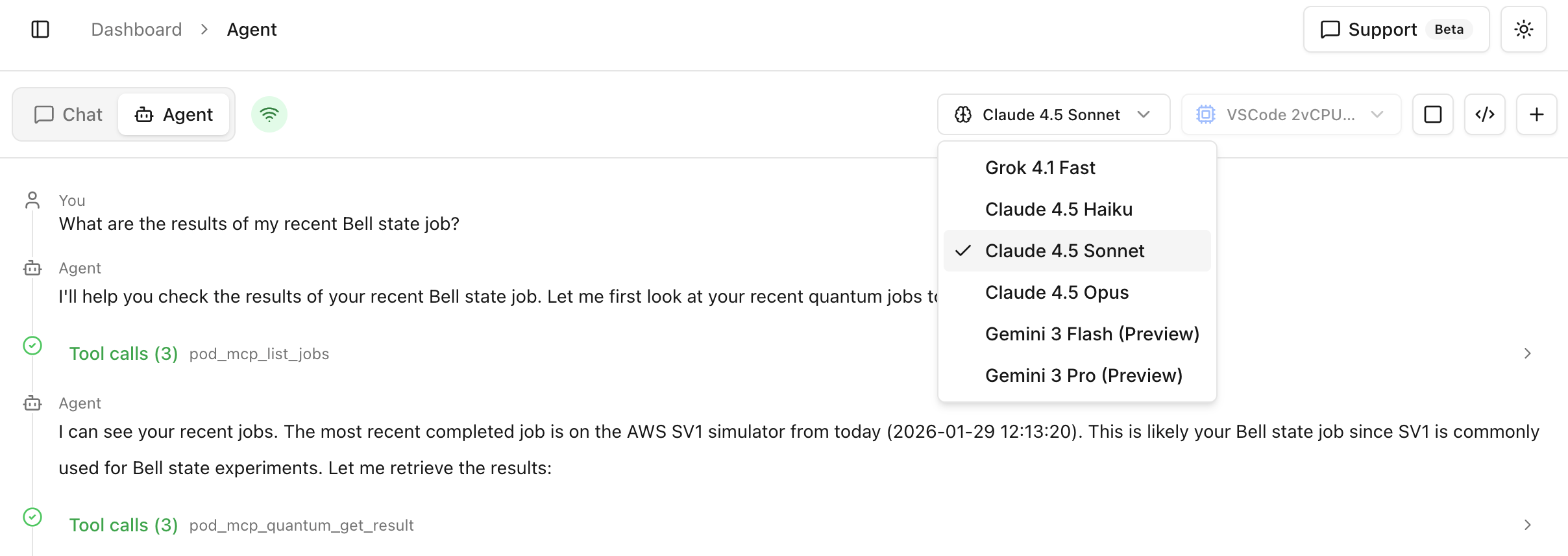Toggle the sidebar panel icon
This screenshot has width=1568, height=556.
[40, 29]
